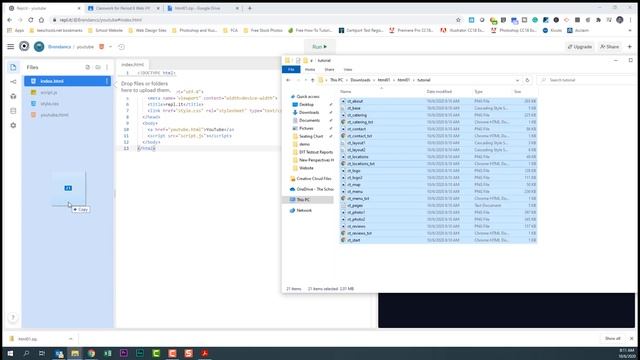
Task: Select Creative Cloud Files in navigation pane
Action: [x=313, y=179]
